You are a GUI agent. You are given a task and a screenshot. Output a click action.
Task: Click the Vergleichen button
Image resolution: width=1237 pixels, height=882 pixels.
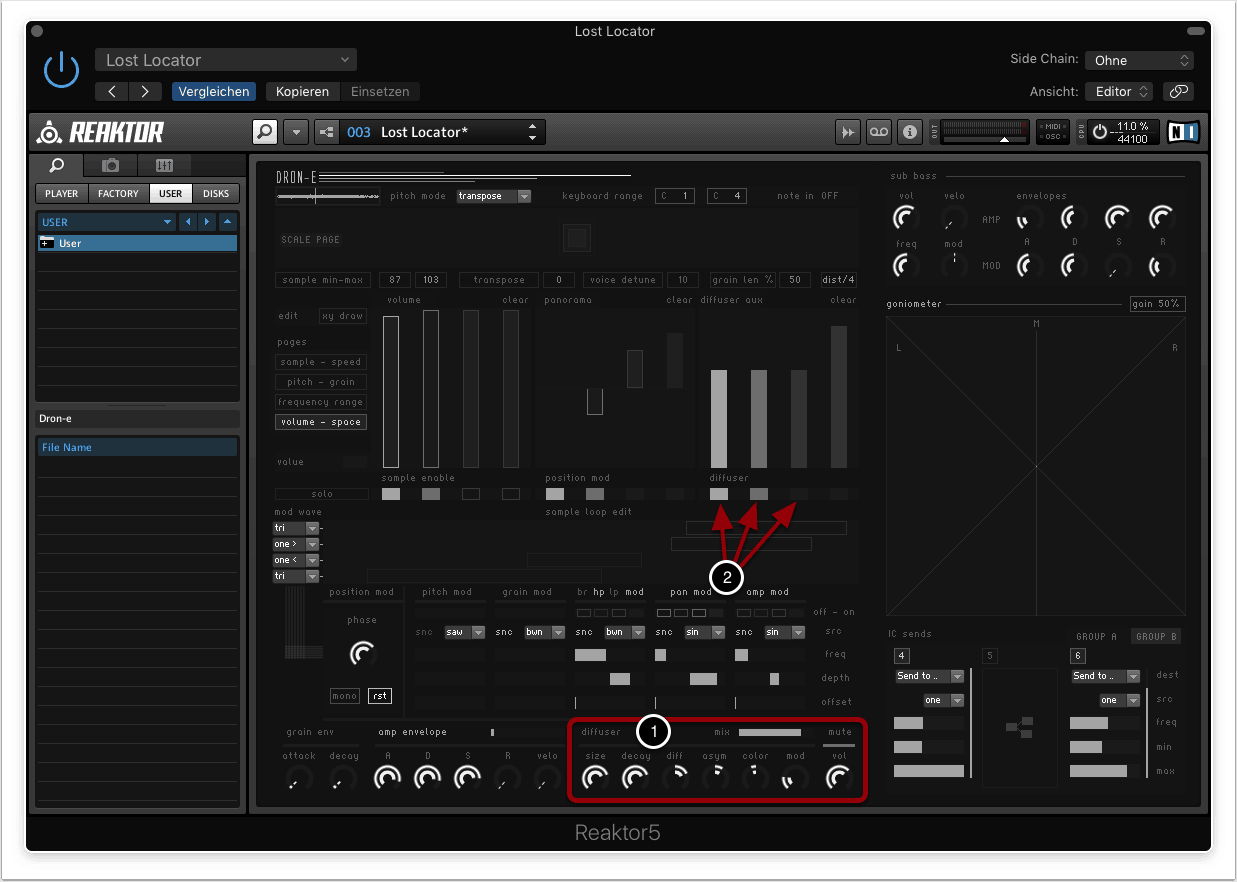(214, 91)
